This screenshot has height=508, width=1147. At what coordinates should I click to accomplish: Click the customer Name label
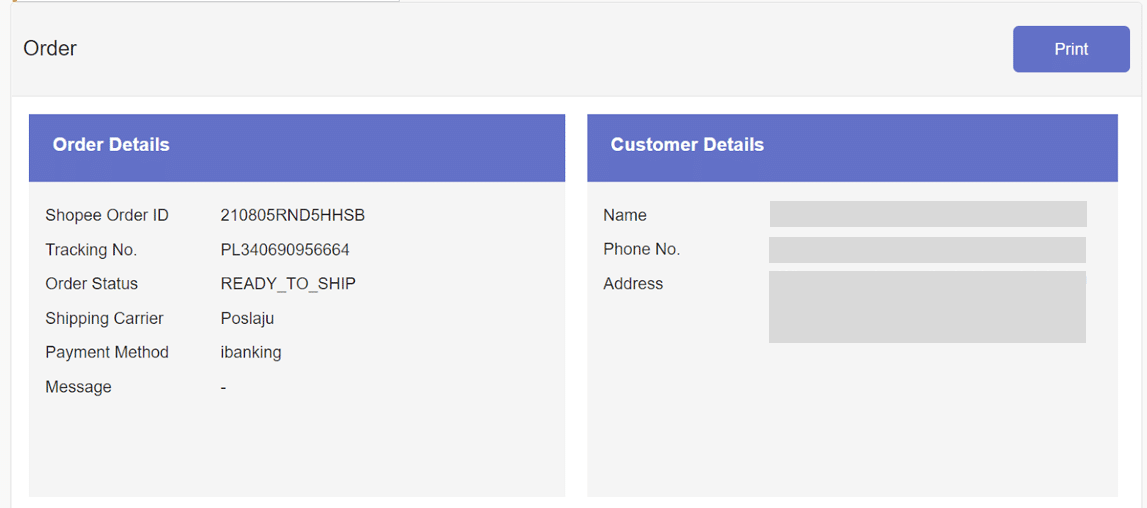pyautogui.click(x=625, y=215)
